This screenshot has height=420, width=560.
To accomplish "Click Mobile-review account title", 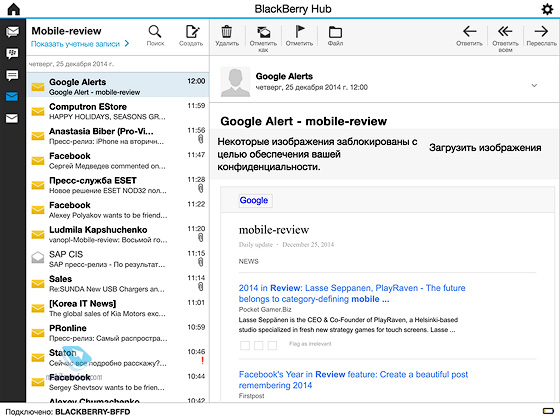I will (66, 31).
